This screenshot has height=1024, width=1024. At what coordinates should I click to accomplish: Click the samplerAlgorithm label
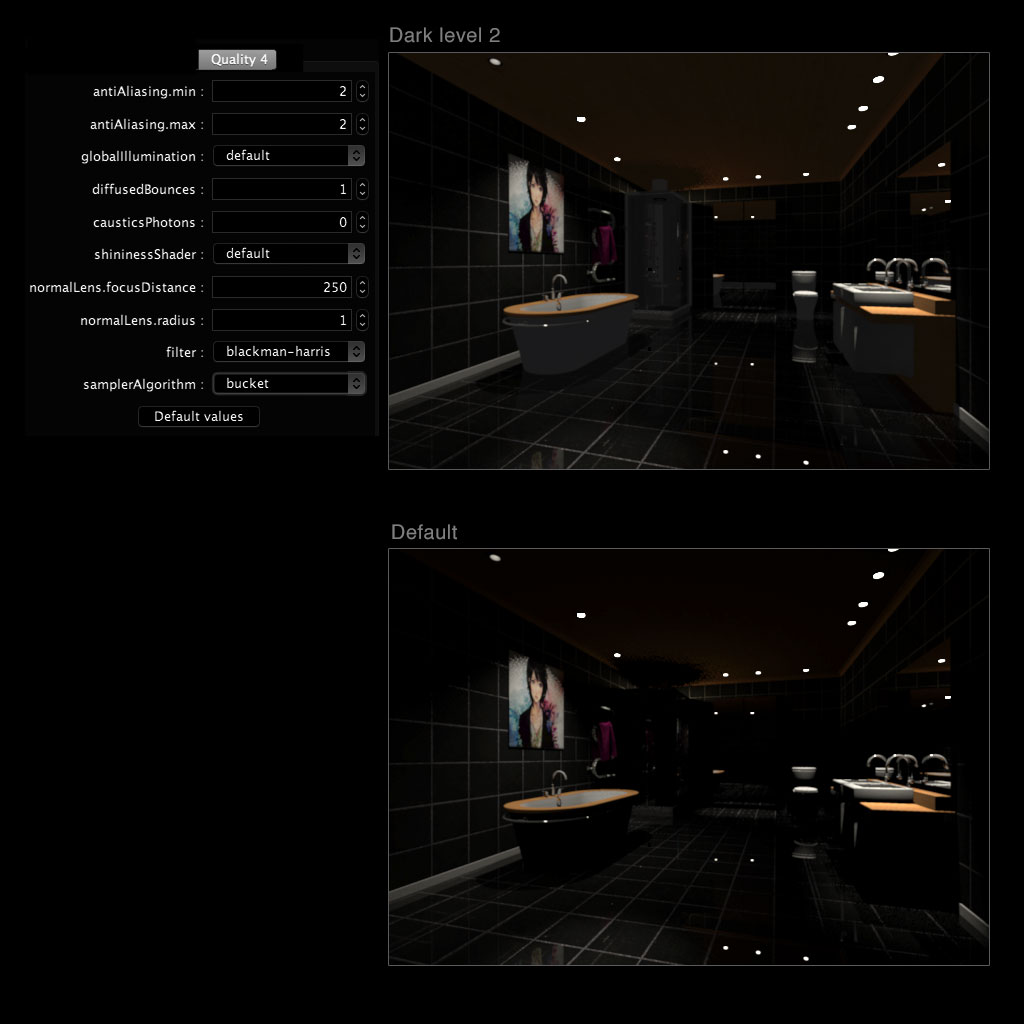coord(144,385)
